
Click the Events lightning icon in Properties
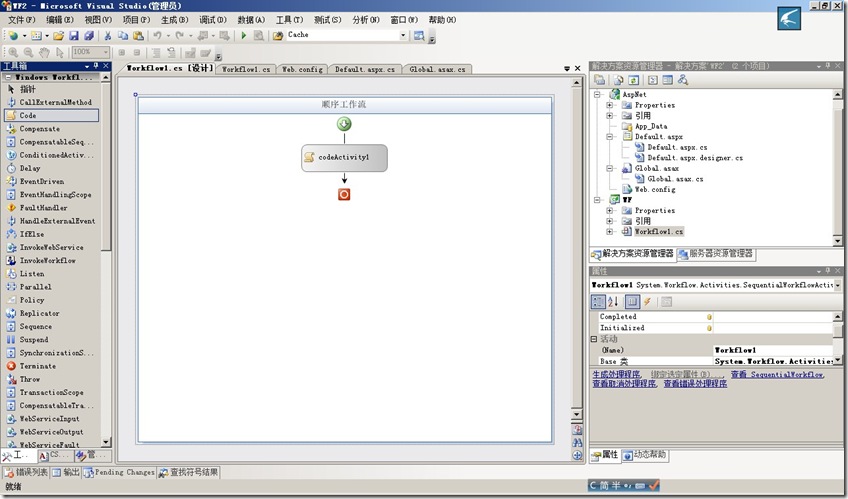pos(647,302)
